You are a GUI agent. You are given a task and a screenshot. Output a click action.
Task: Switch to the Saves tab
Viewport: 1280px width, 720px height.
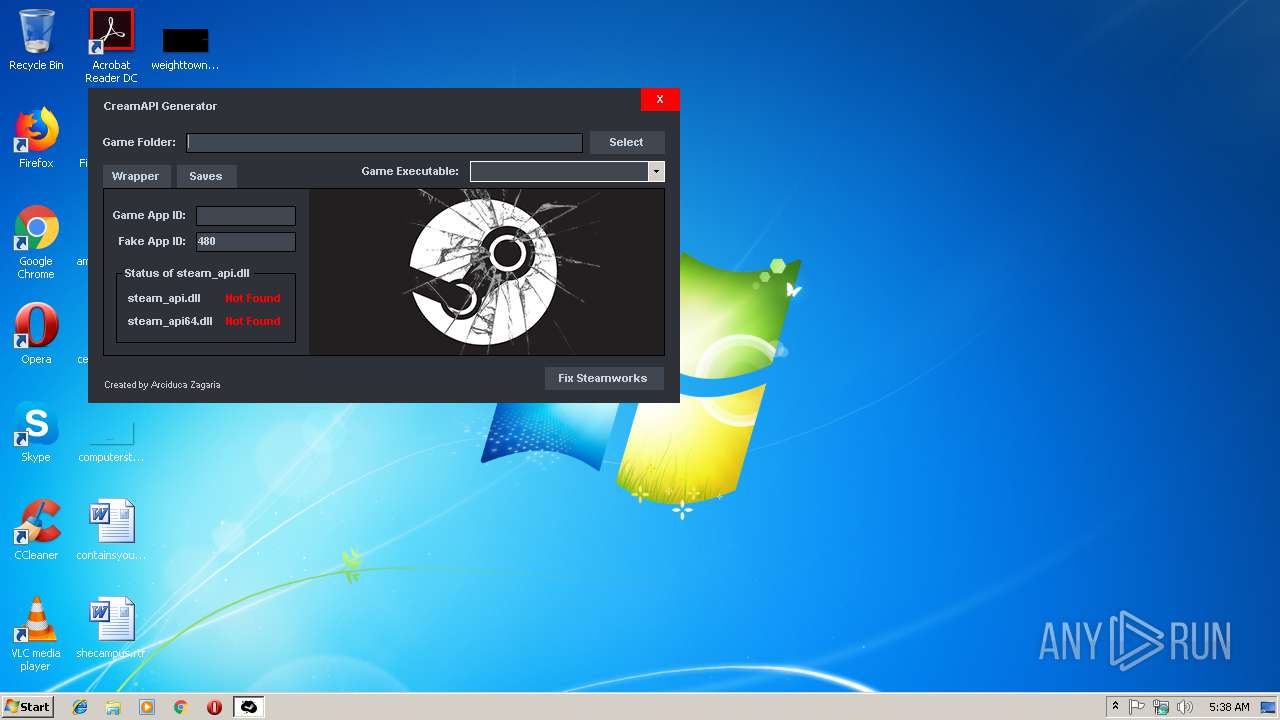[206, 176]
